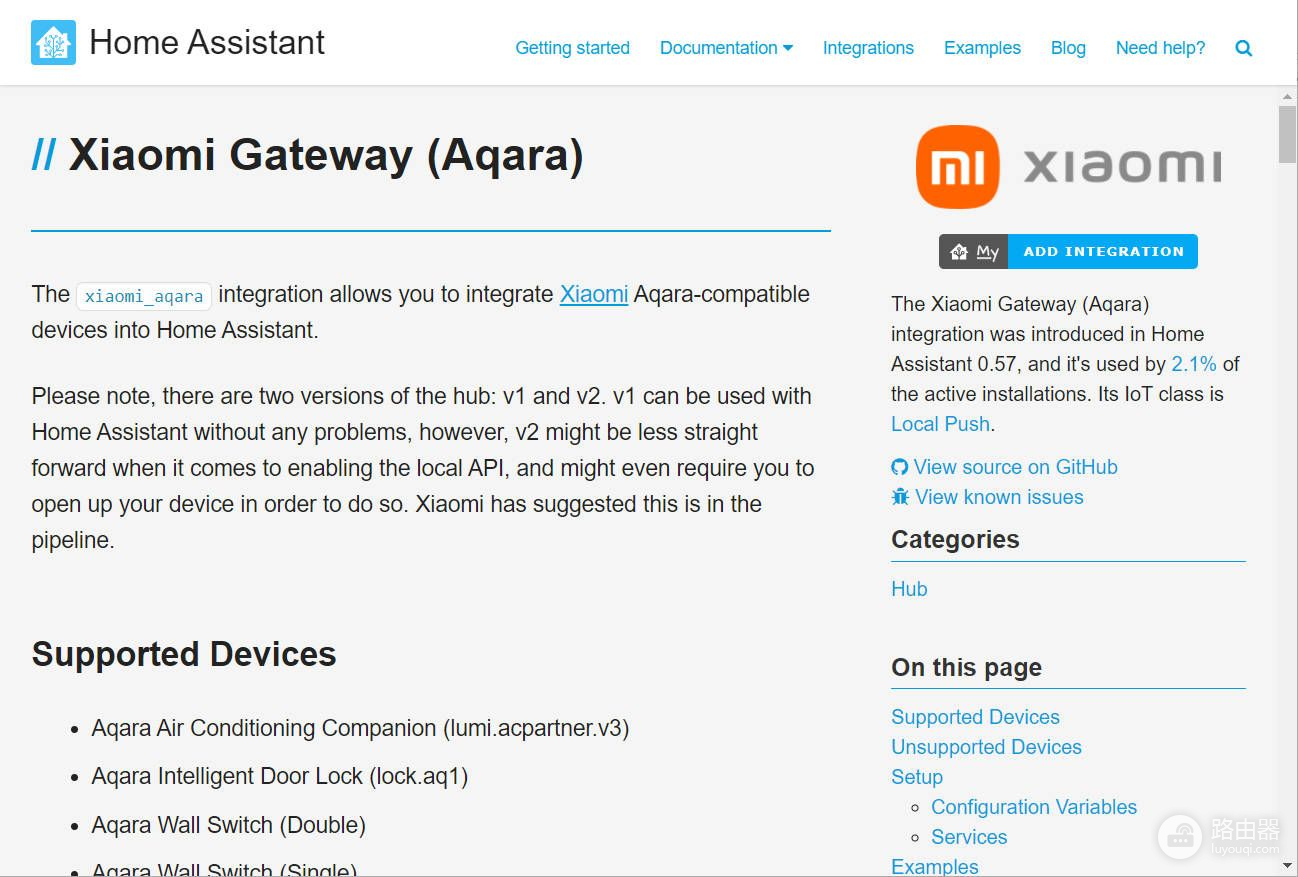Open the Getting started menu item

coord(572,48)
